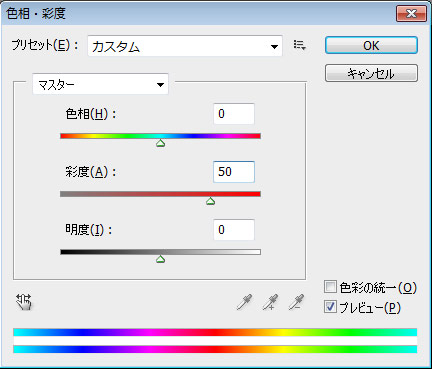The height and width of the screenshot is (369, 432).
Task: Click the プリセット(E) label
Action: click(45, 45)
